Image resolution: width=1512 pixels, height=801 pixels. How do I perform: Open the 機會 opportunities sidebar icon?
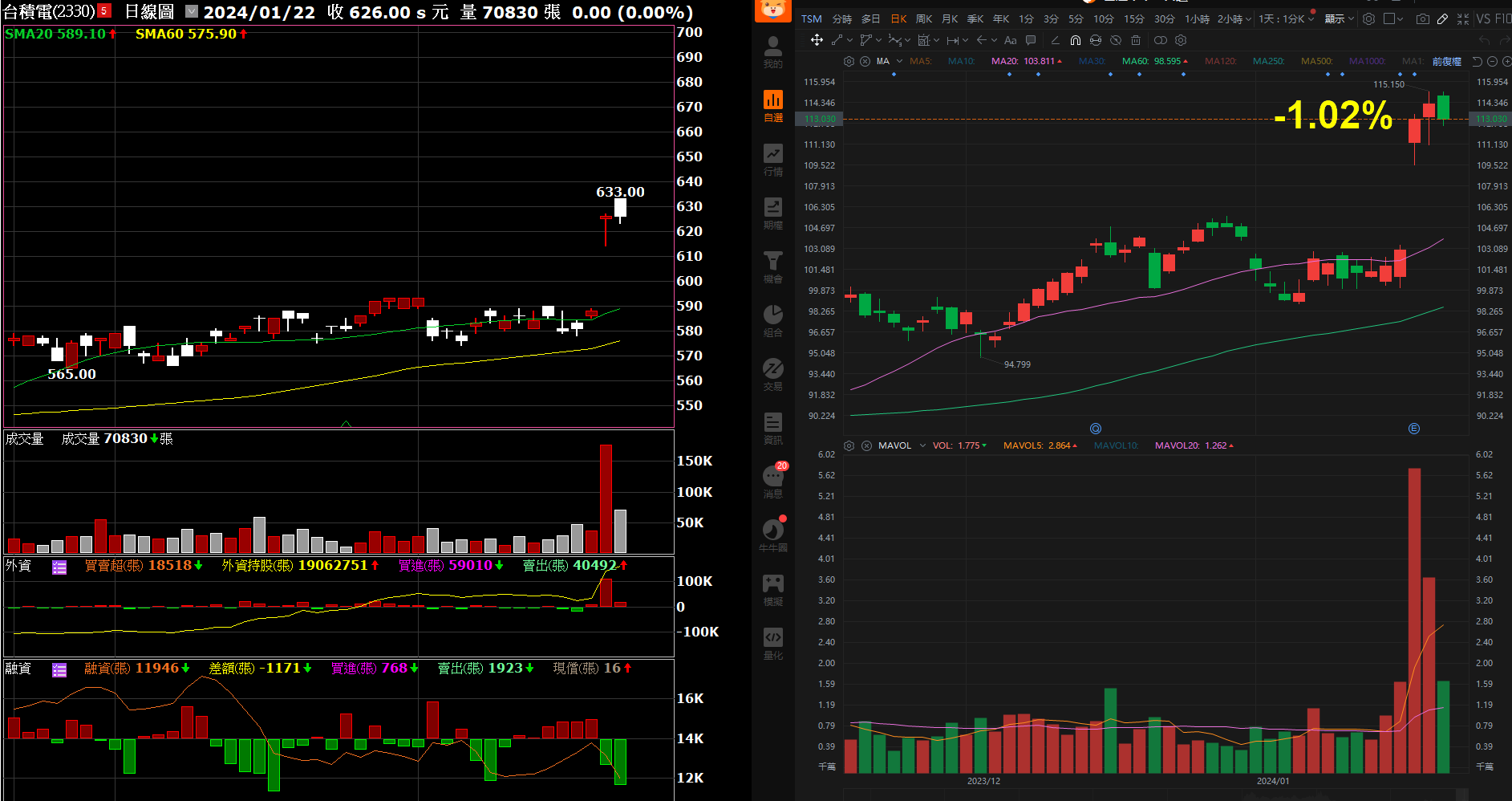773,267
